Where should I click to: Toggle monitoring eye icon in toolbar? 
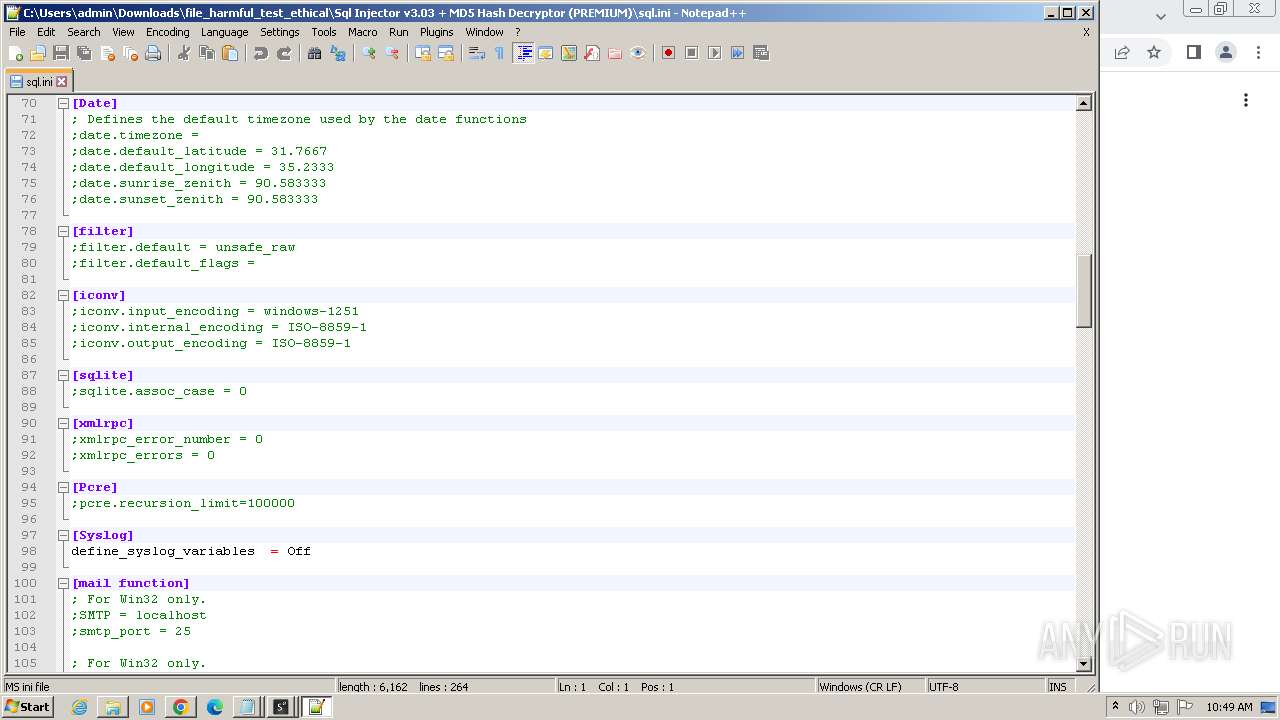[x=638, y=53]
